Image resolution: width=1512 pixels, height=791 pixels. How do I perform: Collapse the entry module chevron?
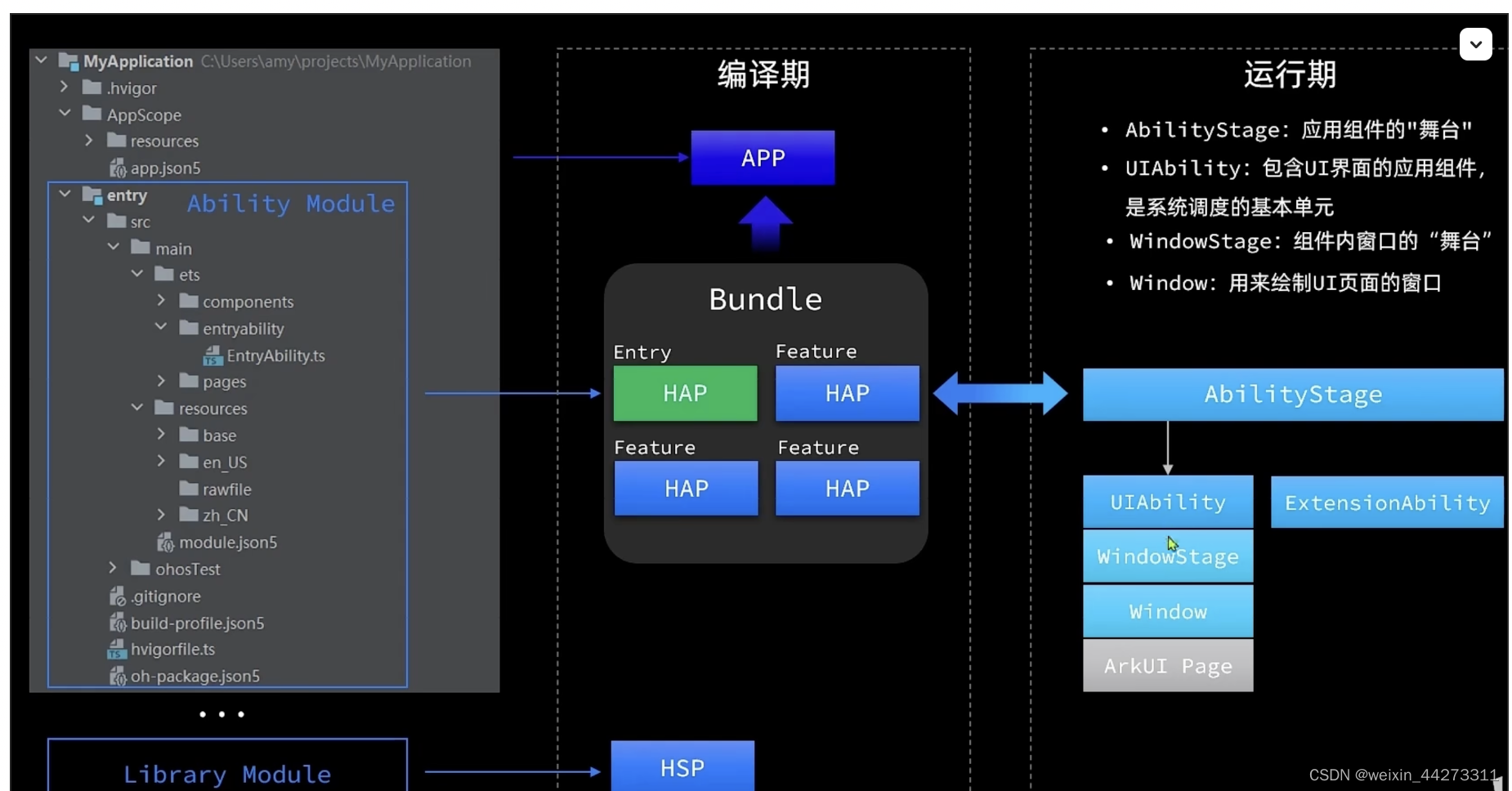coord(65,194)
